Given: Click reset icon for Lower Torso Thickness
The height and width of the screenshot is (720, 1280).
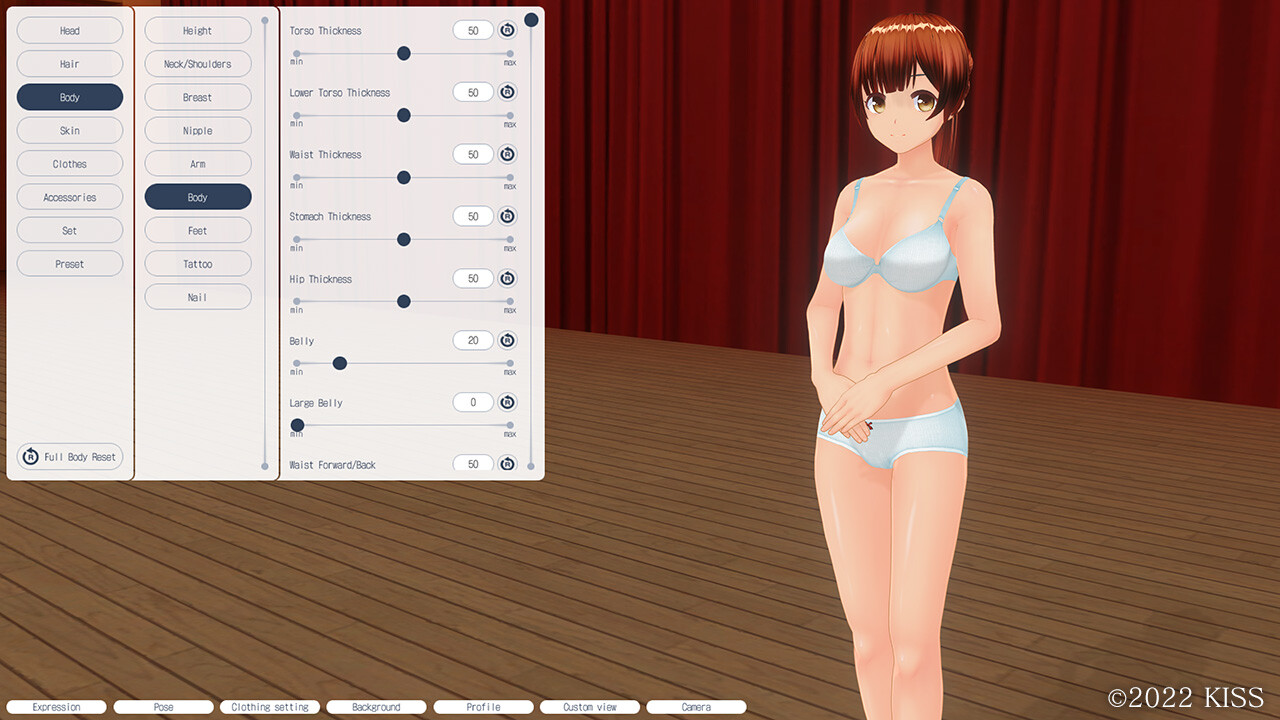Looking at the screenshot, I should tap(507, 93).
